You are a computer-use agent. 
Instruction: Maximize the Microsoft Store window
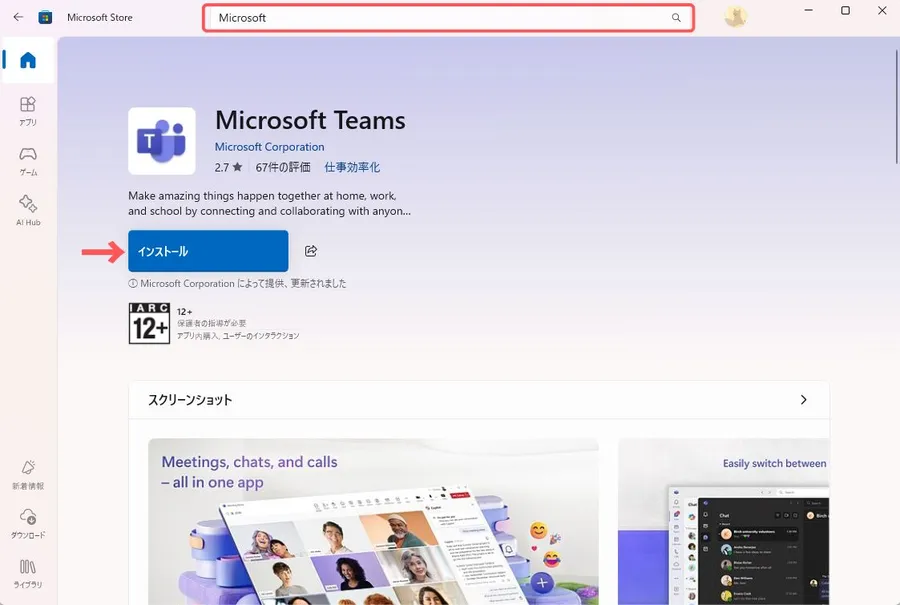click(845, 10)
